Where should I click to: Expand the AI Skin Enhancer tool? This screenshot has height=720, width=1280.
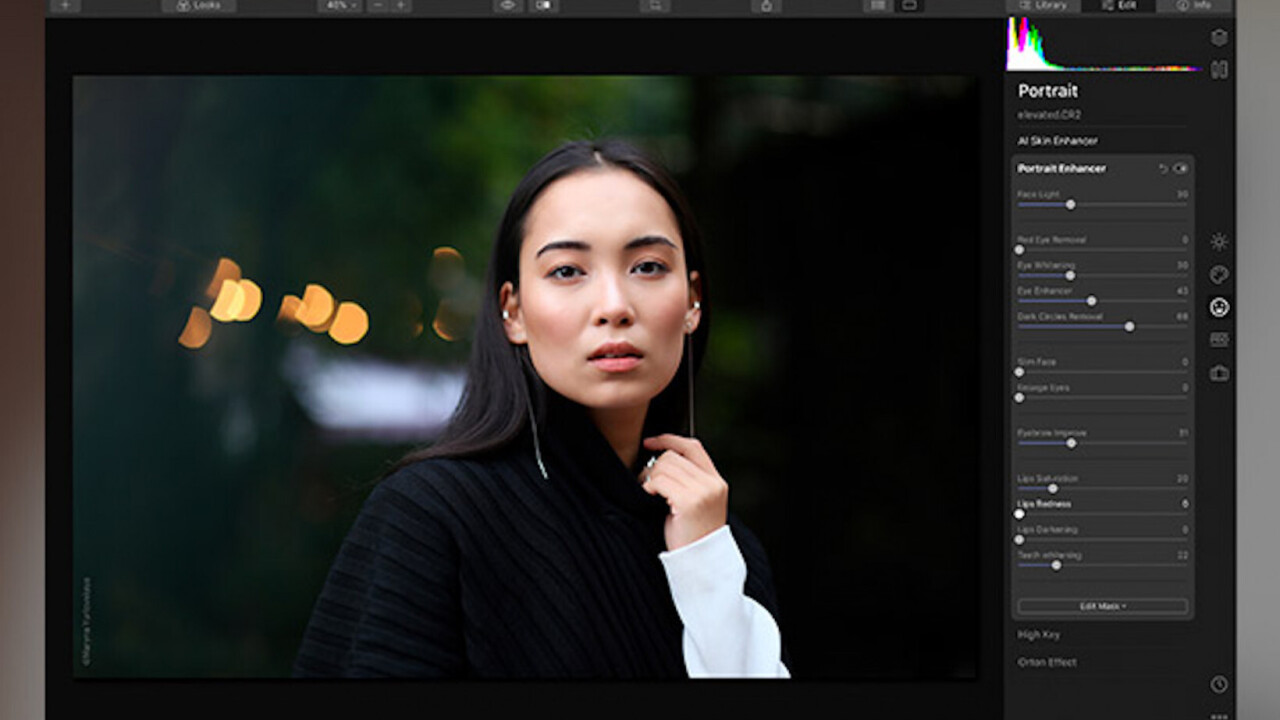(x=1057, y=141)
